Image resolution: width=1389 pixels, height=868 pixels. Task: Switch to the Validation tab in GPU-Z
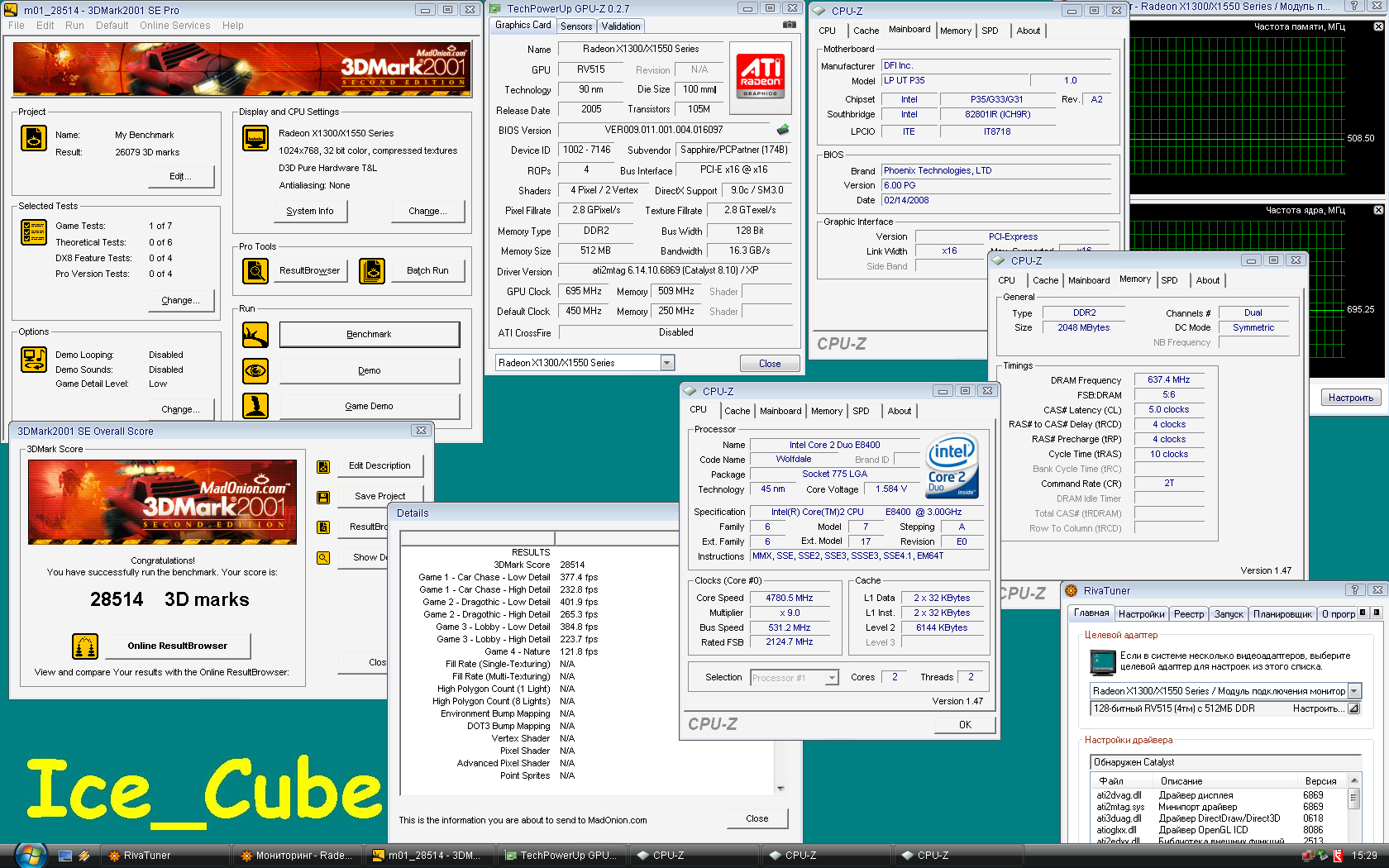pos(621,26)
